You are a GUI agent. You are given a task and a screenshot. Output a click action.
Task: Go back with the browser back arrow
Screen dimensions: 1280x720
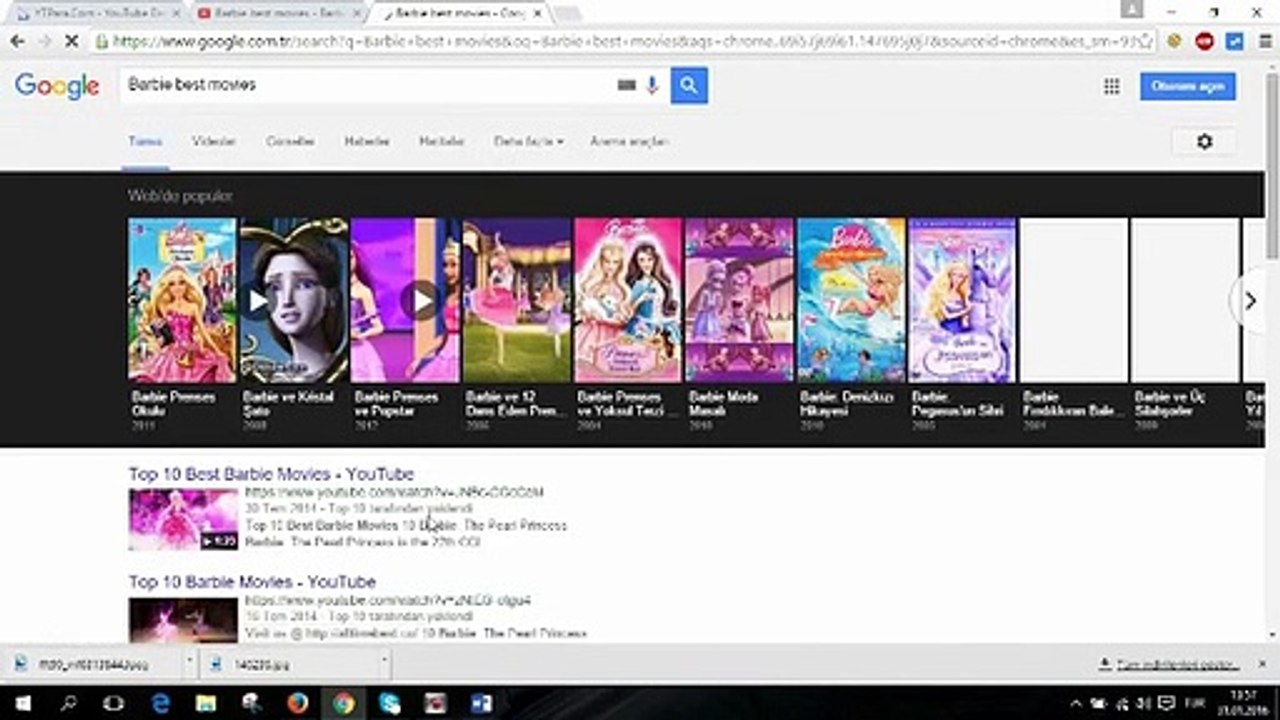17,42
